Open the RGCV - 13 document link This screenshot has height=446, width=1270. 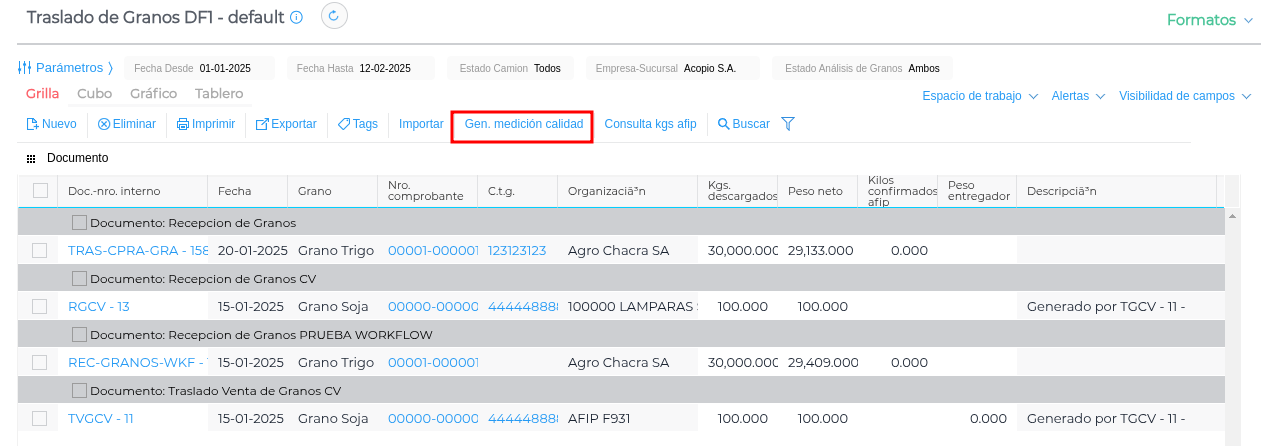tap(99, 307)
